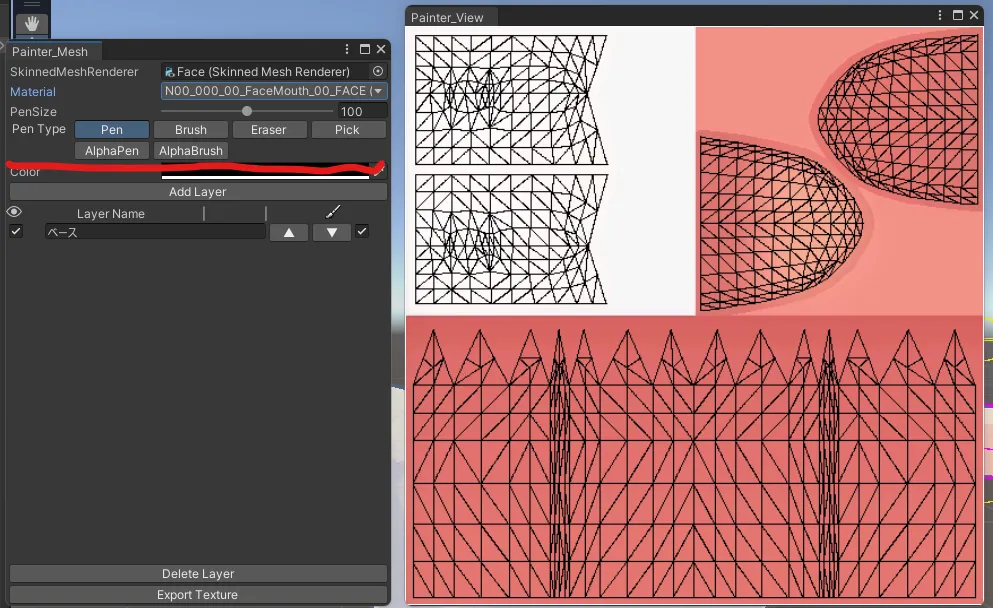Click Export Texture button
The height and width of the screenshot is (608, 993).
pyautogui.click(x=198, y=595)
